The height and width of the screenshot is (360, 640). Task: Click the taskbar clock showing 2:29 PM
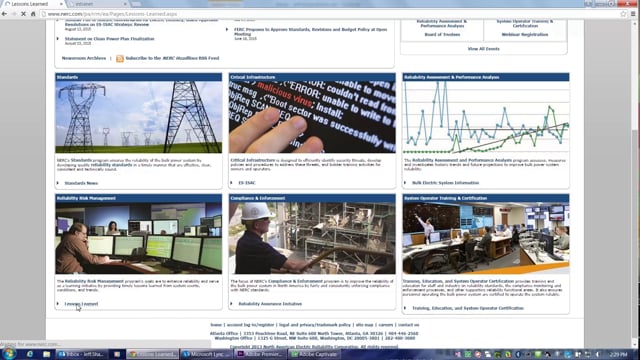click(x=619, y=354)
